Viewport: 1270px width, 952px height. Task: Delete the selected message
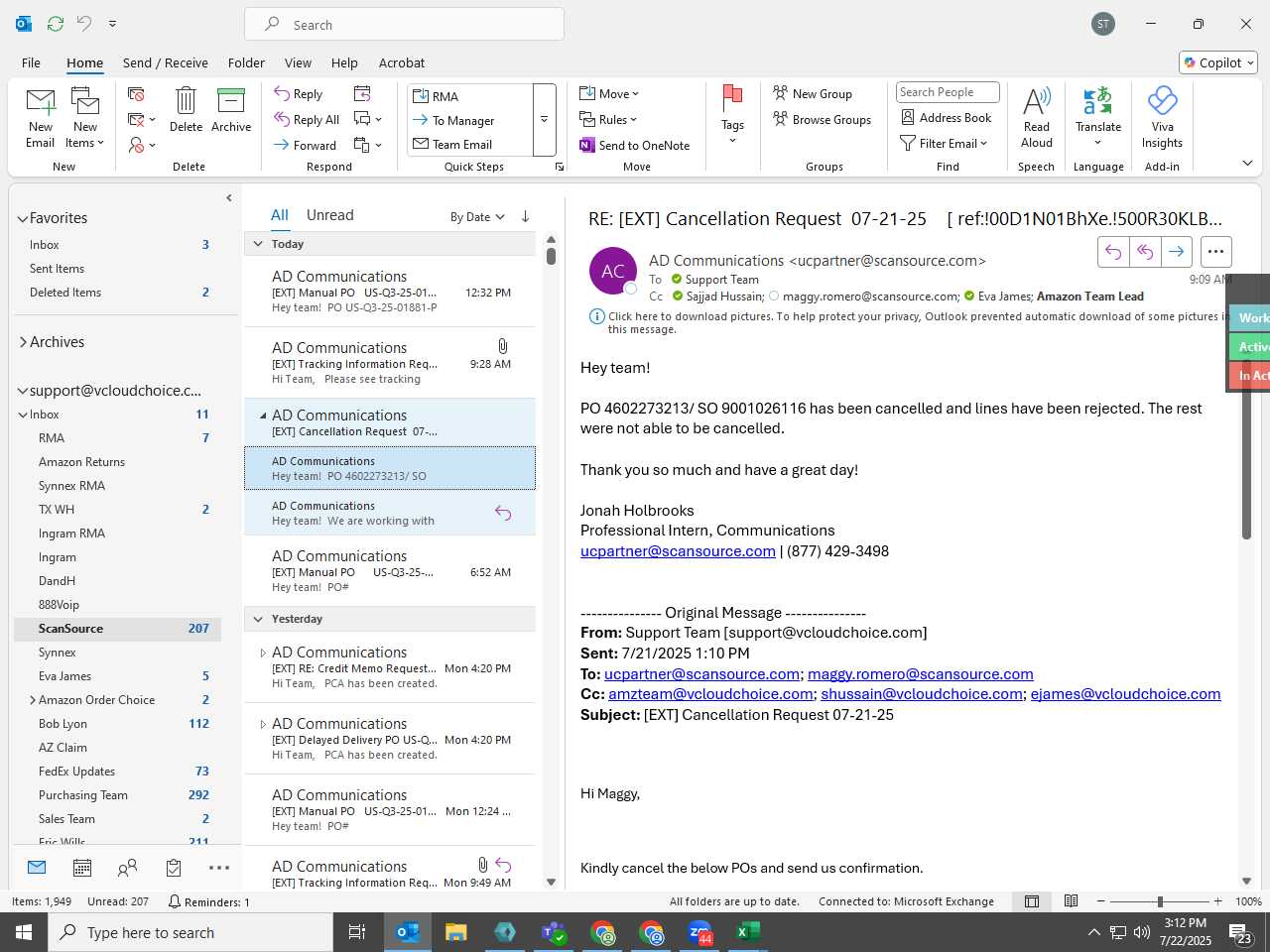click(x=186, y=111)
